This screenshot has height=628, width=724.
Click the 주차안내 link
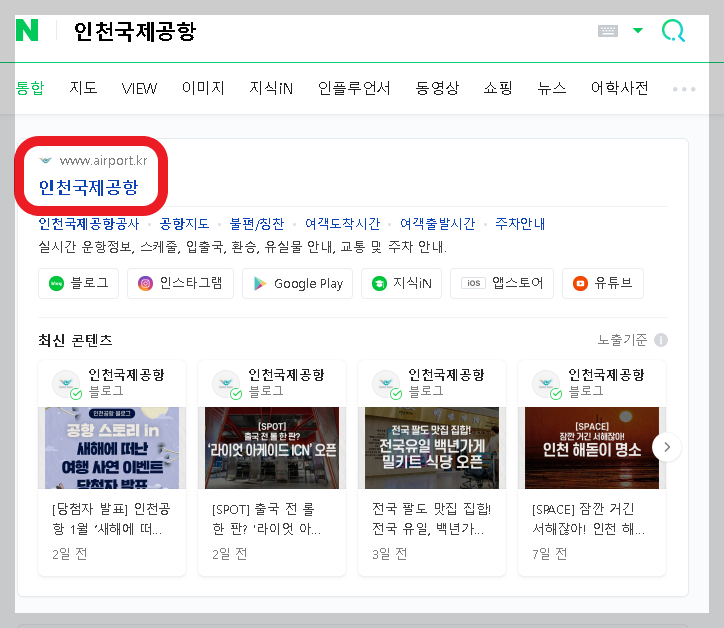pyautogui.click(x=520, y=224)
